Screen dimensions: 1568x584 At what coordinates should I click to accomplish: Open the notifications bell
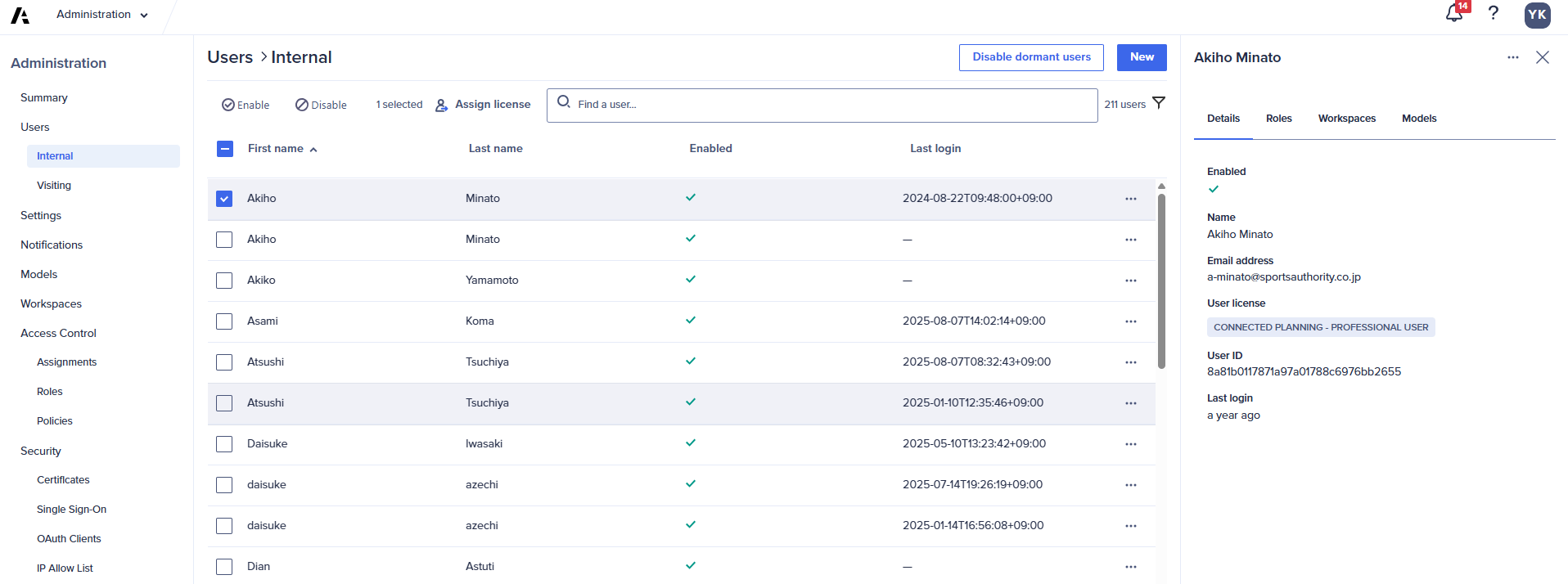(x=1454, y=14)
